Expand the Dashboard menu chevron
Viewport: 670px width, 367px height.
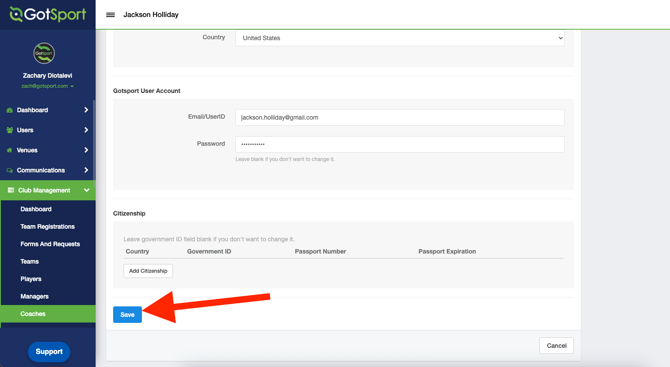click(86, 110)
